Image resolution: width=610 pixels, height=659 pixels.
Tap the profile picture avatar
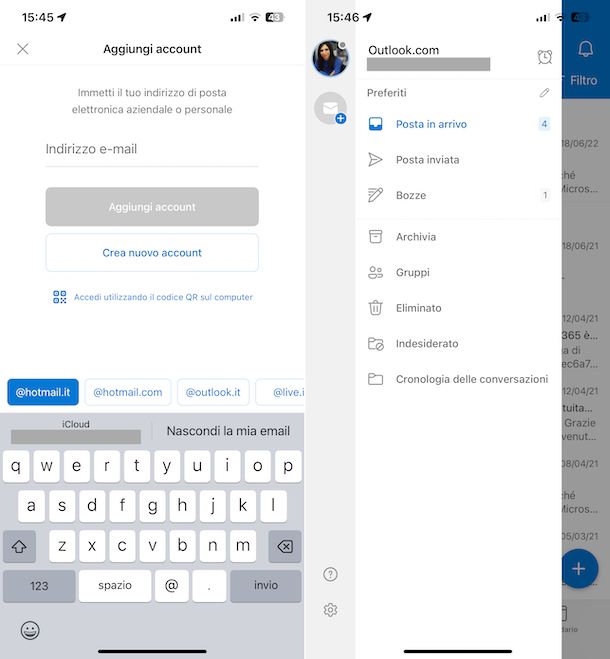[x=330, y=58]
